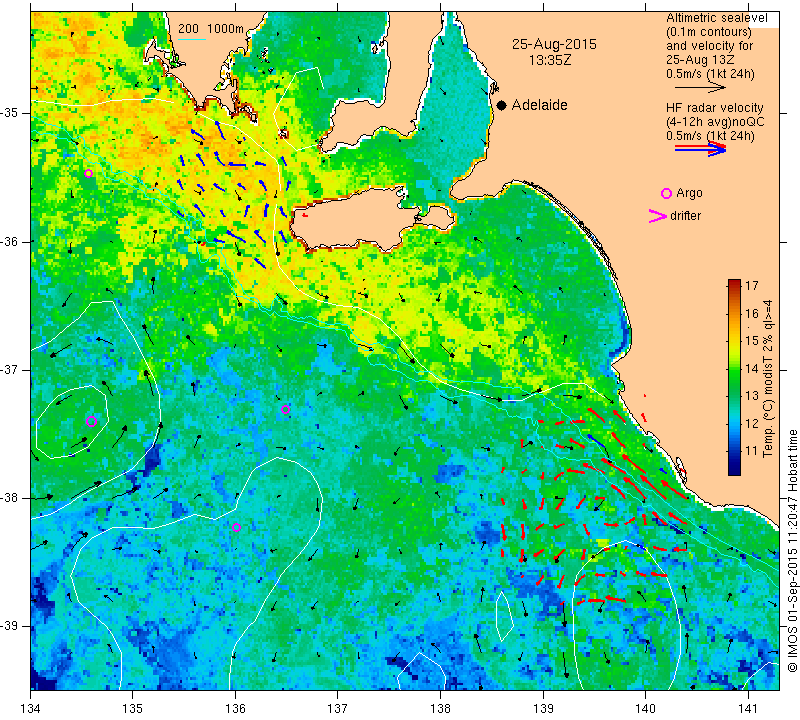Click the latitude axis label -36

(12, 241)
